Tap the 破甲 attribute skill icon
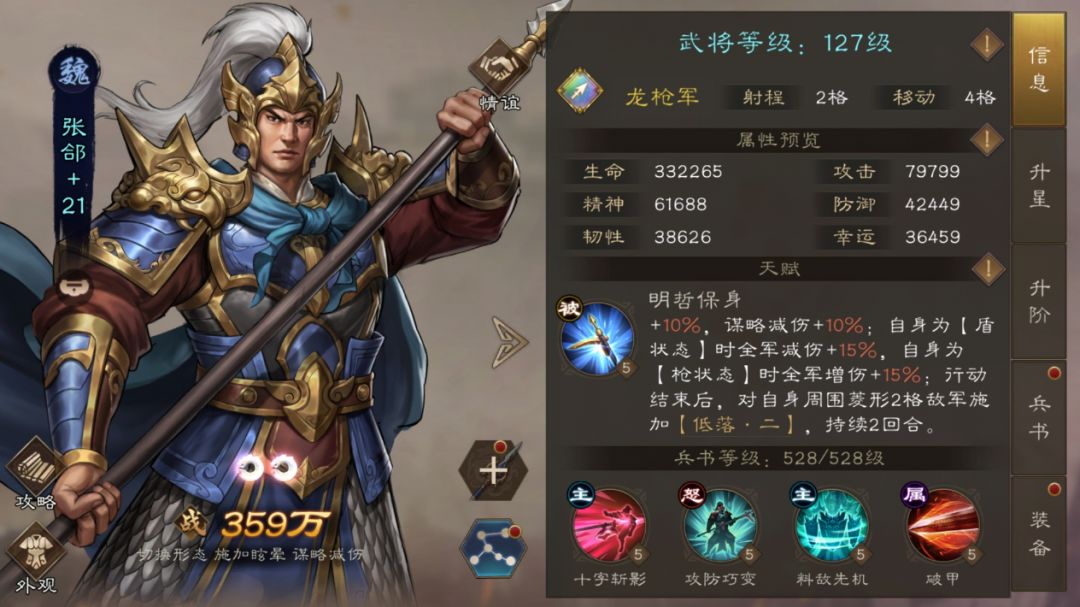Screen dimensions: 1080x607 coord(942,525)
